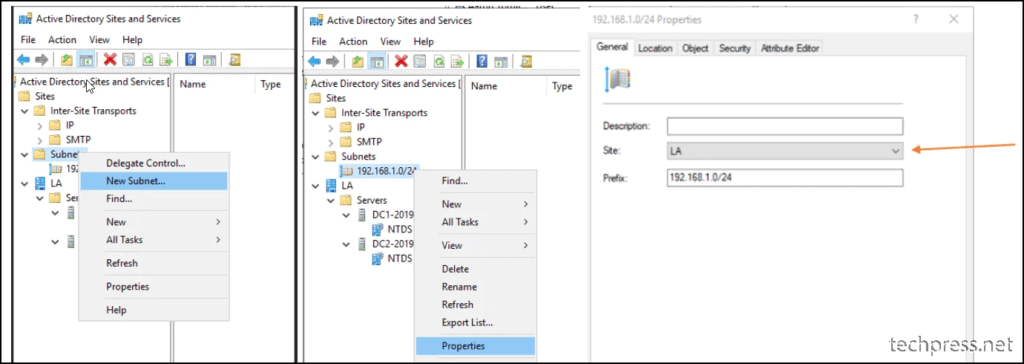Switch to the Location tab in Properties dialog
This screenshot has width=1024, height=364.
655,48
